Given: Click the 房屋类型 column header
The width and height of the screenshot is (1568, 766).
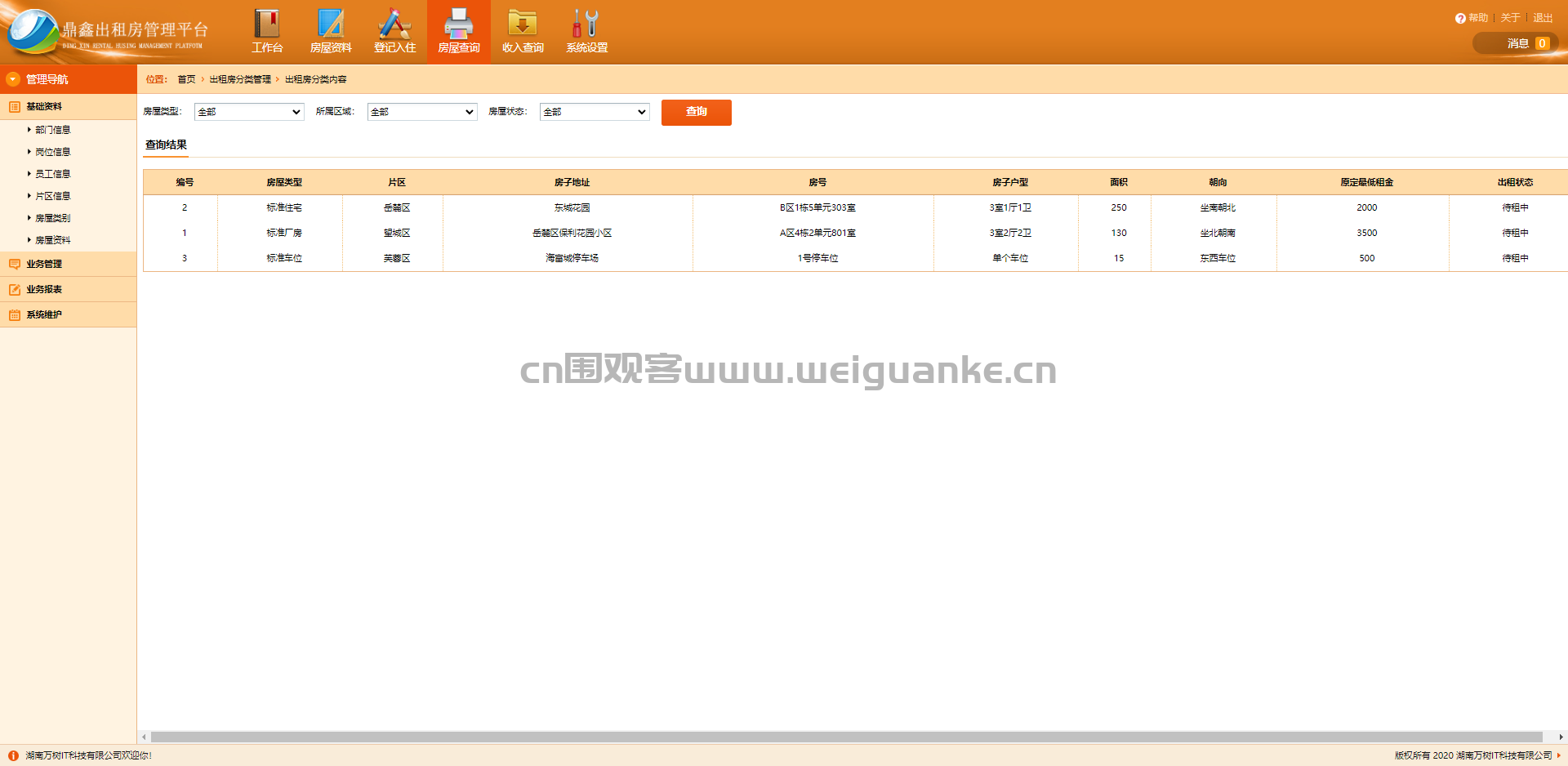Looking at the screenshot, I should pyautogui.click(x=284, y=182).
